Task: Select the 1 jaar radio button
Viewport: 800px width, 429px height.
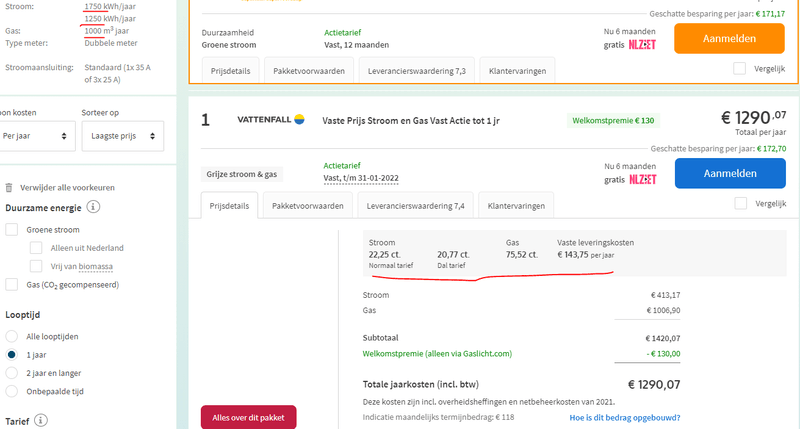Action: coord(11,355)
